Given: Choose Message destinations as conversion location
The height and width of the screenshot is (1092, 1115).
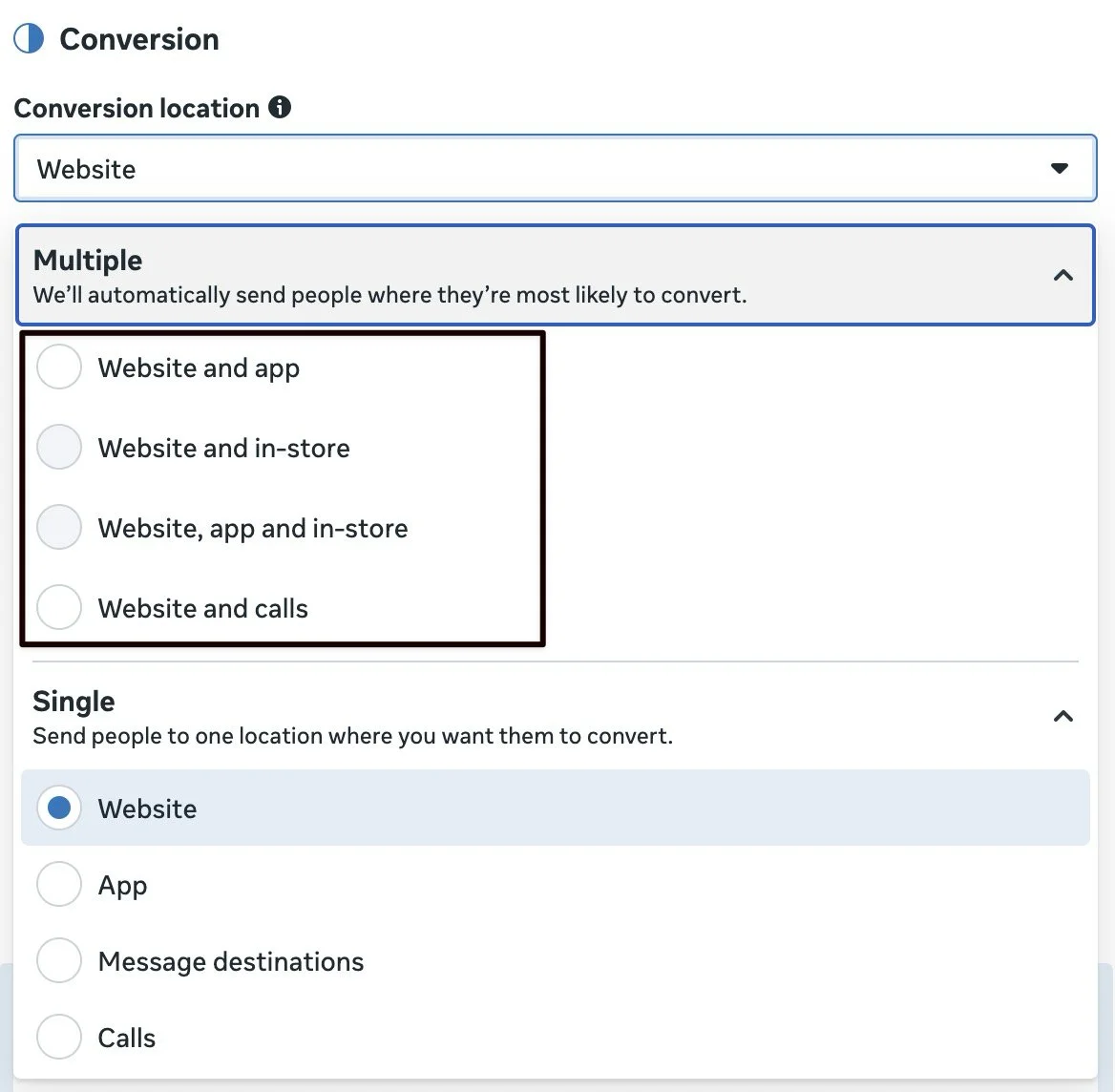Looking at the screenshot, I should (58, 960).
